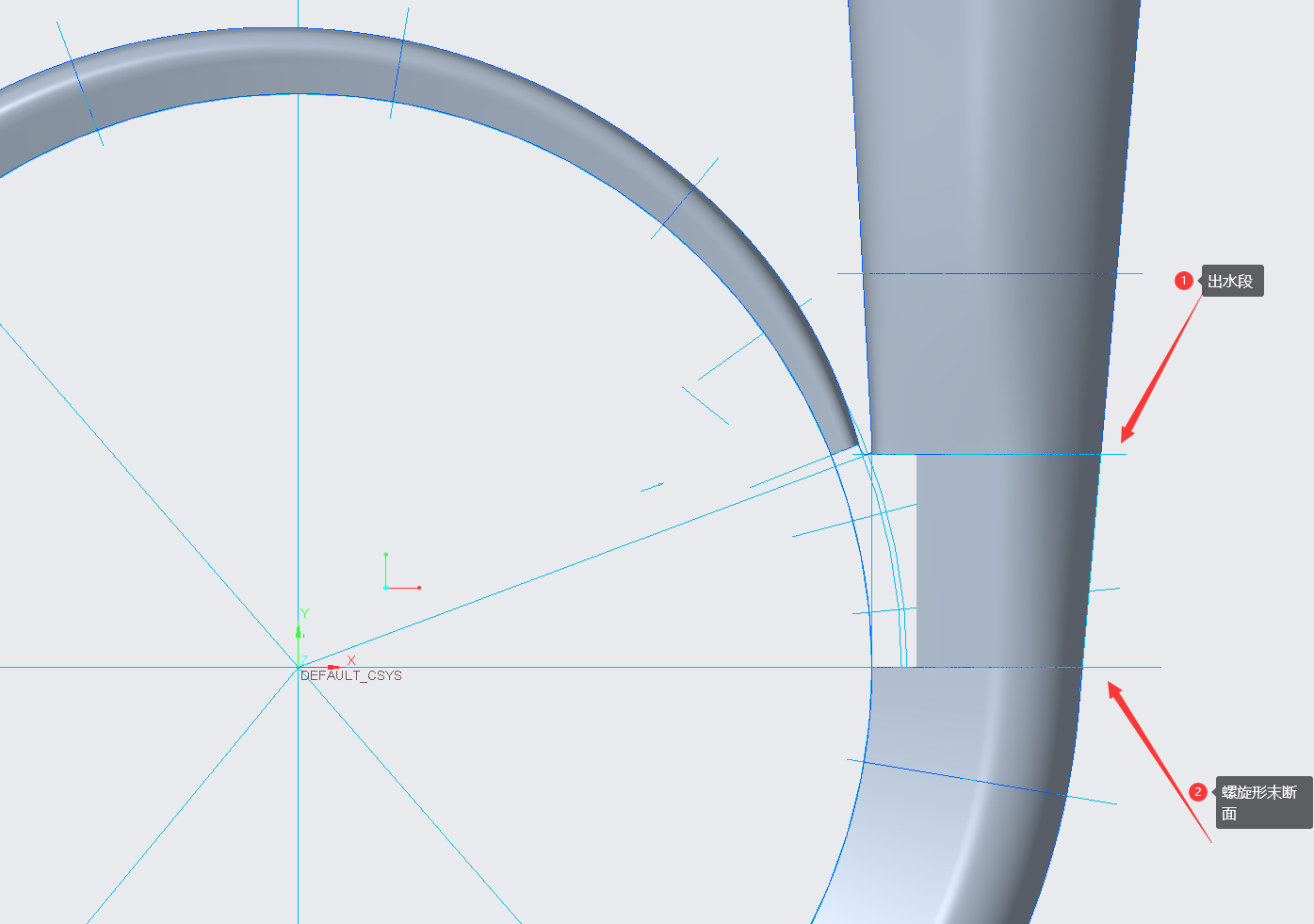
Task: Pick the green Y axis label
Action: 304,613
